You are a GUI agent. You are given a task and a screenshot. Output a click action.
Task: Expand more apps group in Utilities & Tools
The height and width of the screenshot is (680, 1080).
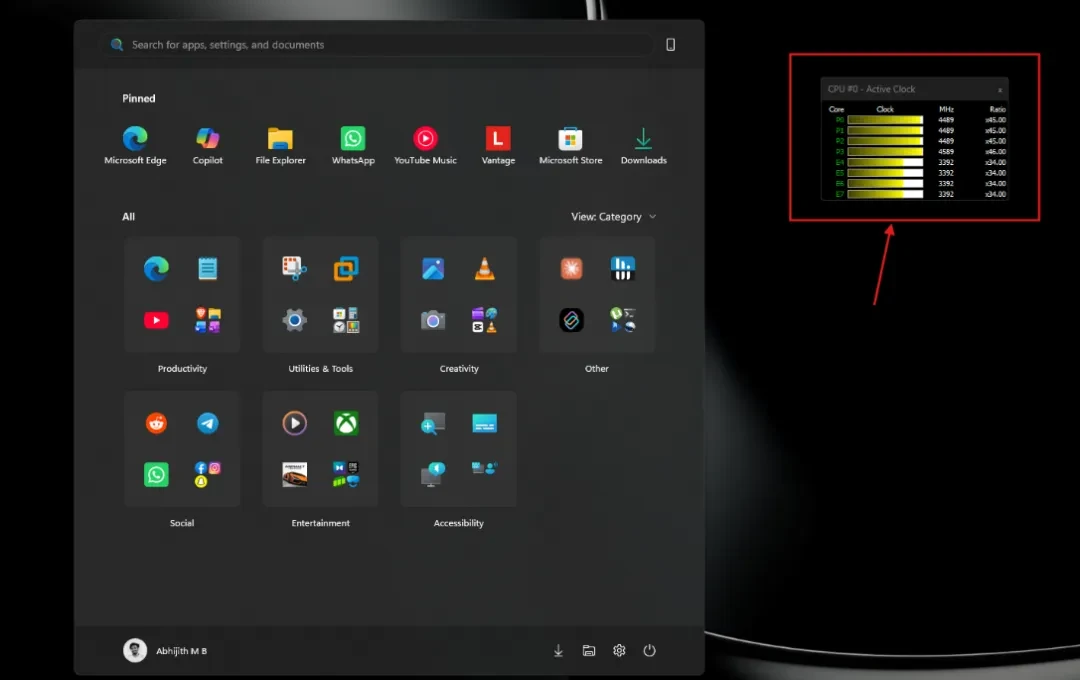pyautogui.click(x=346, y=320)
